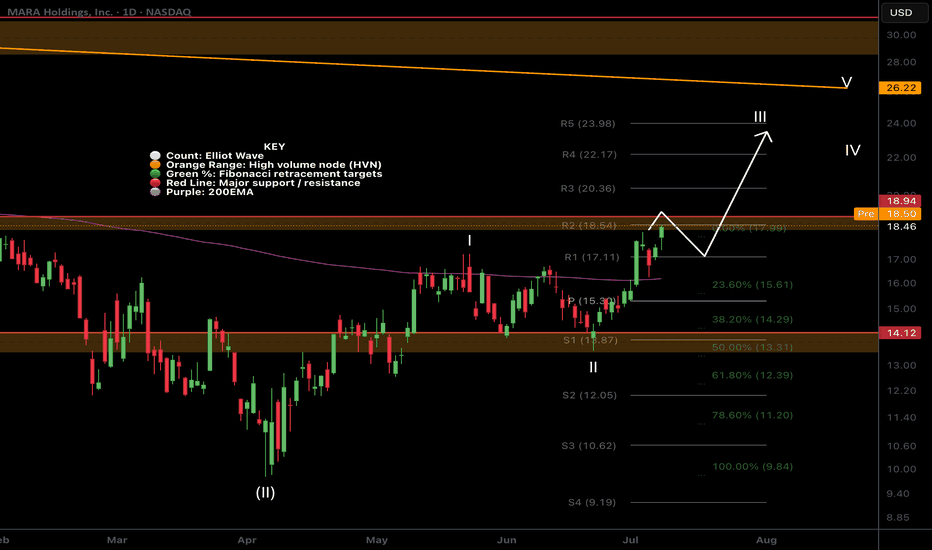Select the wave III label near the arrow tip
The width and height of the screenshot is (932, 550).
tap(760, 117)
